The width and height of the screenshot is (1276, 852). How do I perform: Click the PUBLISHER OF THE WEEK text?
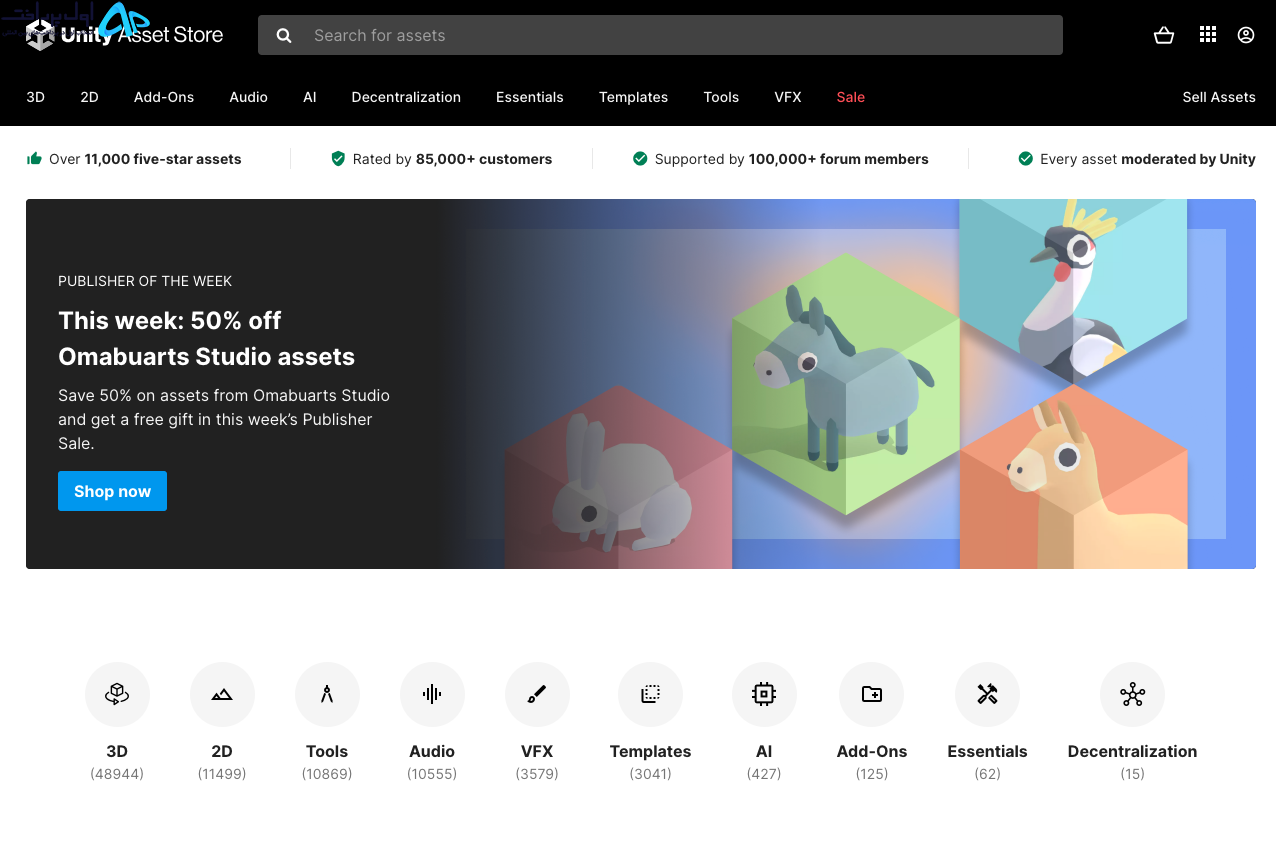tap(145, 281)
